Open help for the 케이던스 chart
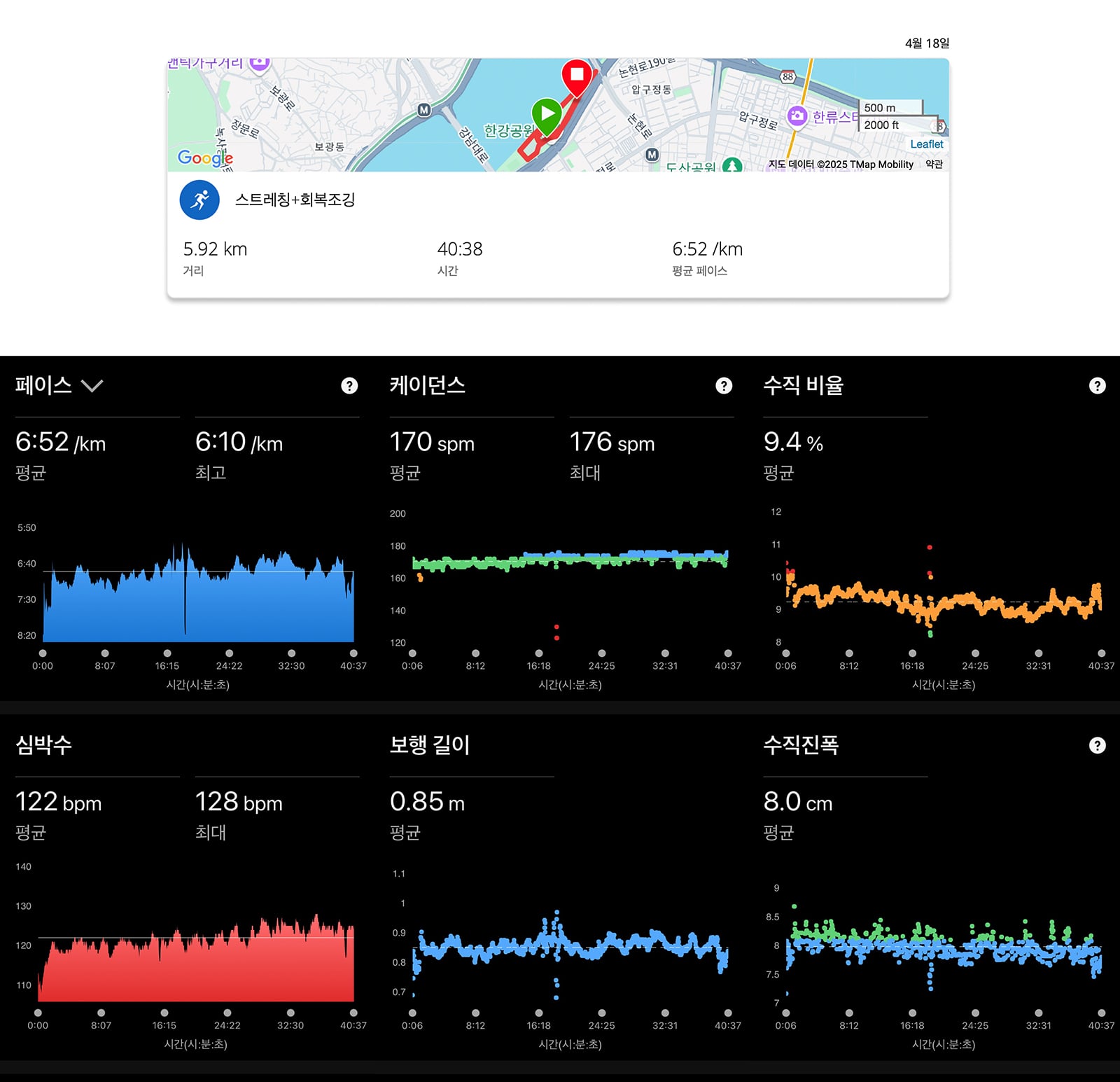 pos(724,386)
